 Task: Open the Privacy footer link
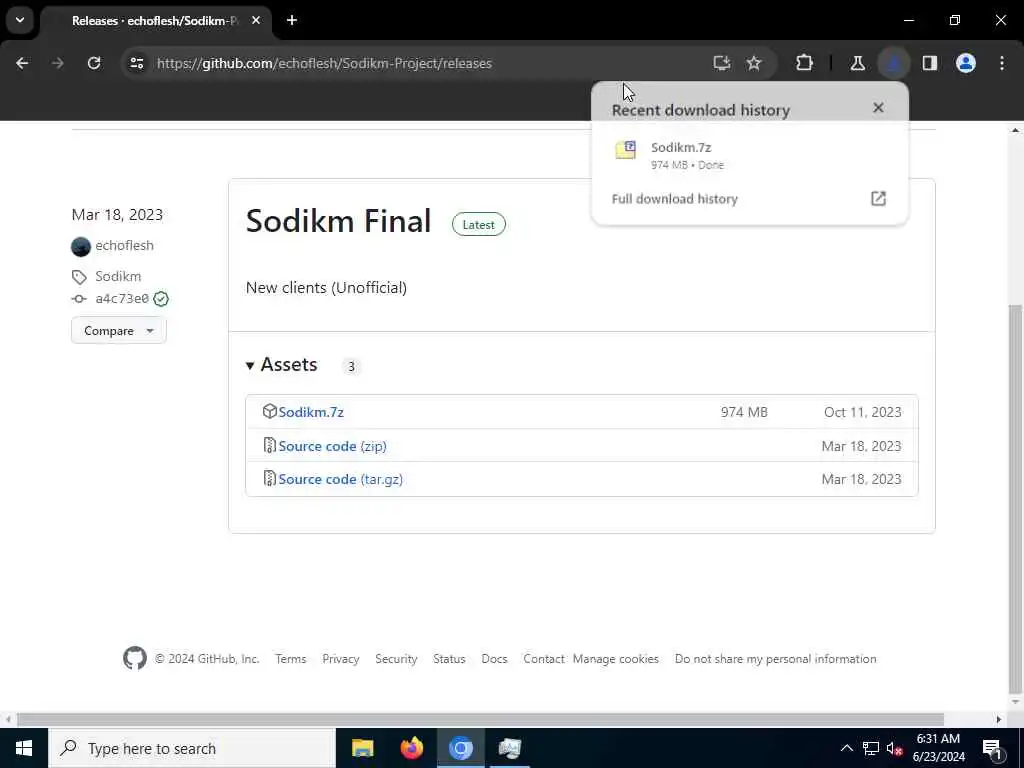(340, 659)
